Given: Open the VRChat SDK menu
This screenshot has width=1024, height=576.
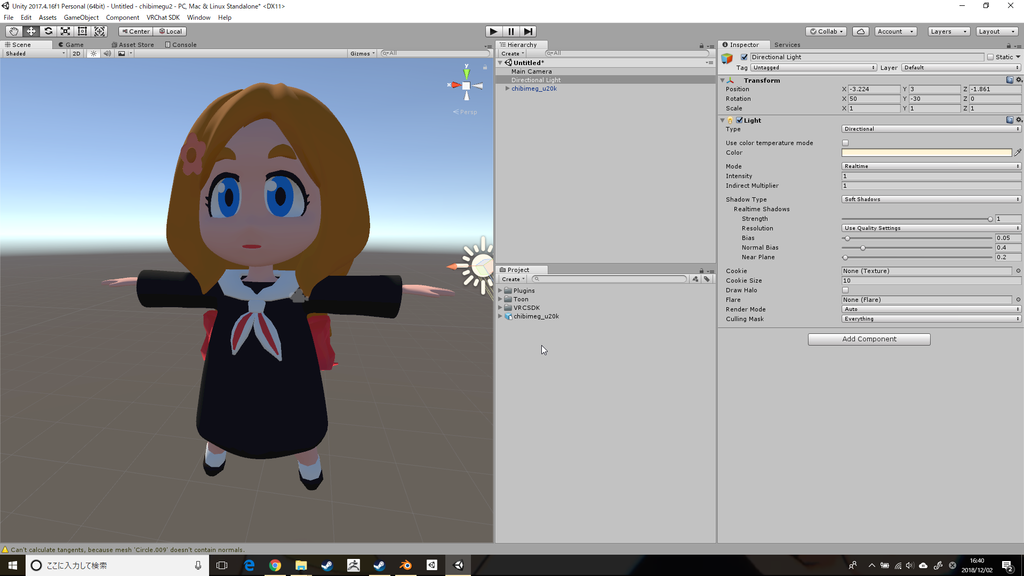Looking at the screenshot, I should coord(163,18).
